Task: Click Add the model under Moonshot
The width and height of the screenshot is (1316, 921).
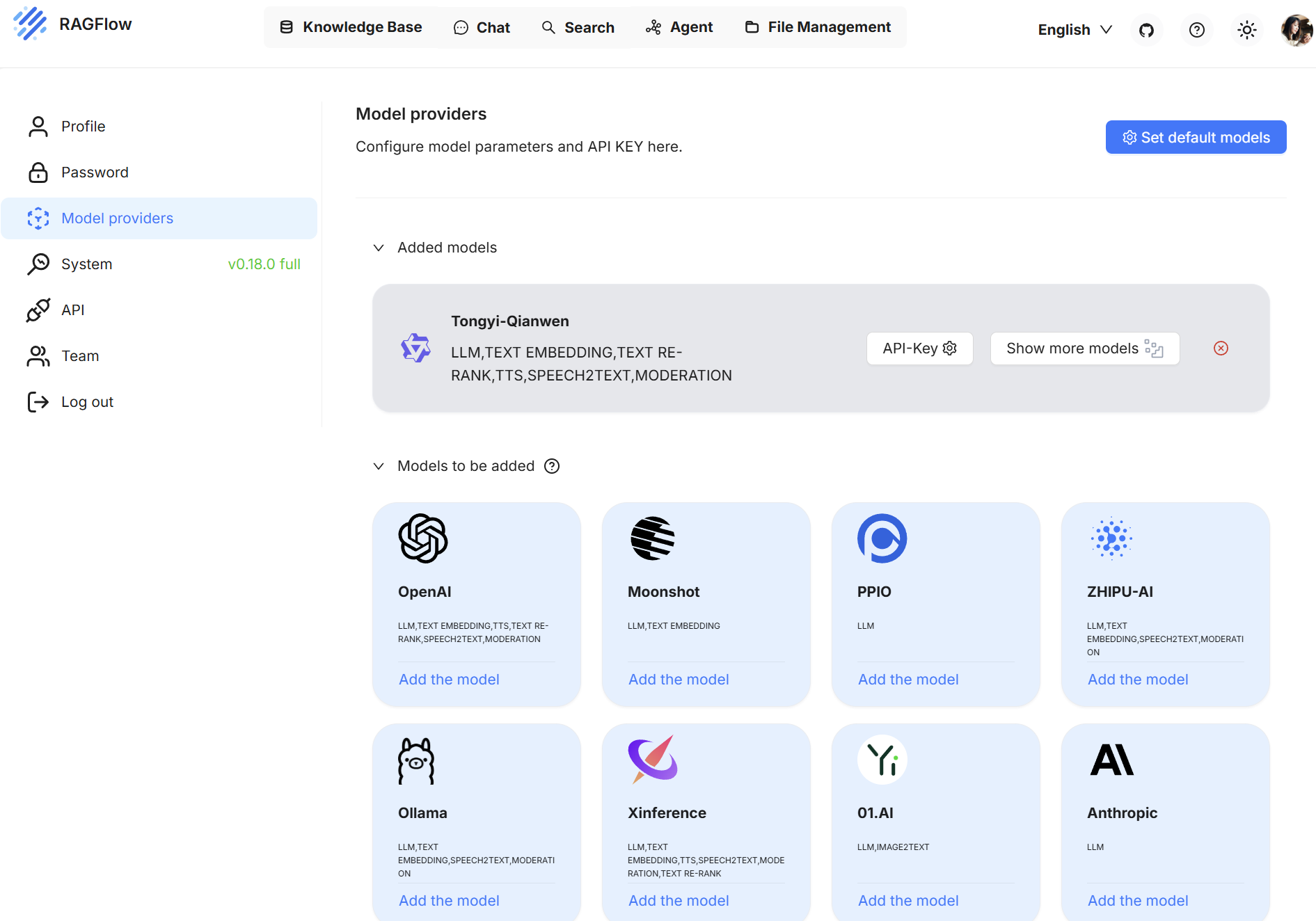Action: click(679, 680)
